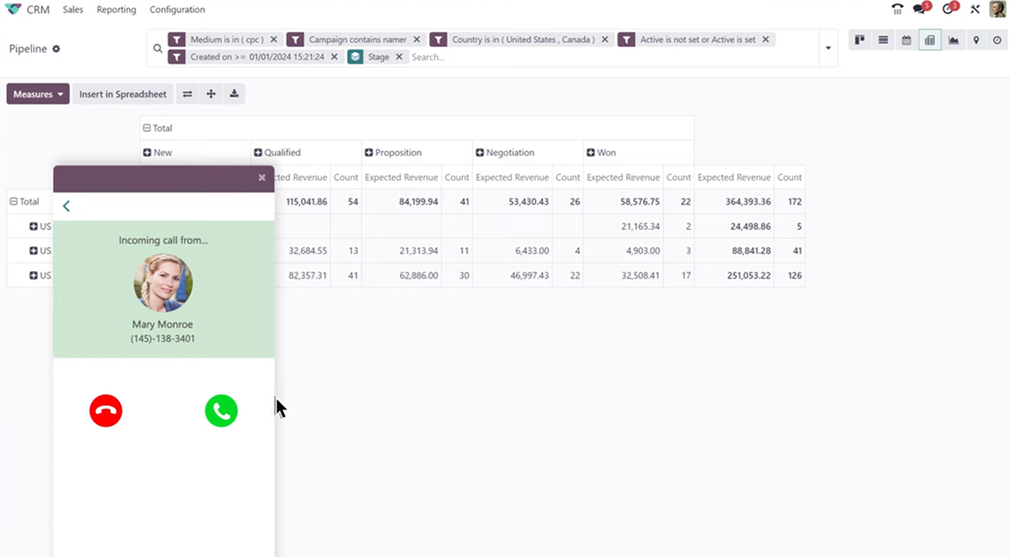The image size is (1010, 557).
Task: Switch to Activity view
Action: pos(997,40)
